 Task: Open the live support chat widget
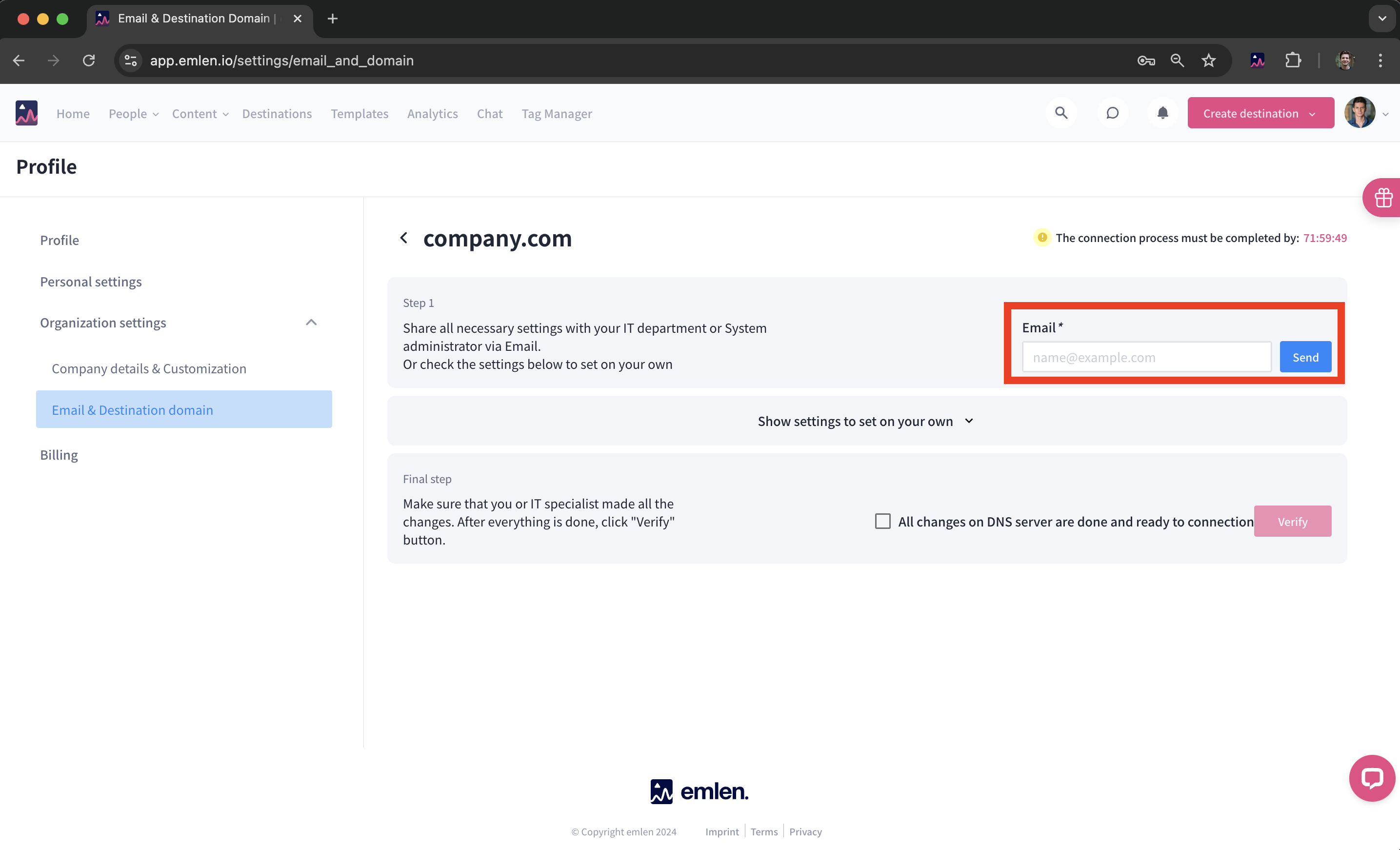pyautogui.click(x=1372, y=778)
